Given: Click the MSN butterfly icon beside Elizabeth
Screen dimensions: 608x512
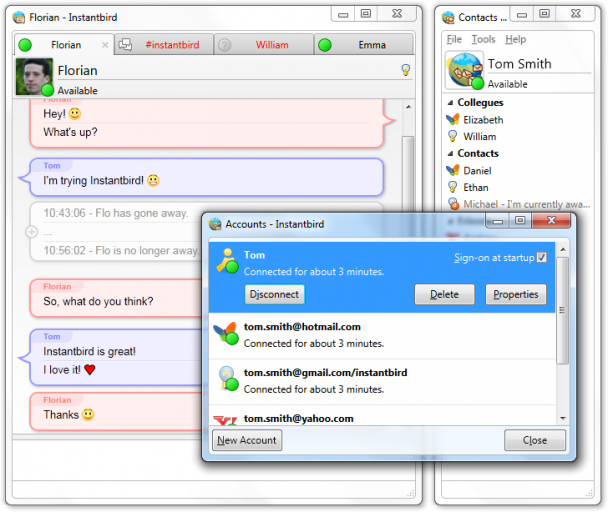Looking at the screenshot, I should (453, 119).
